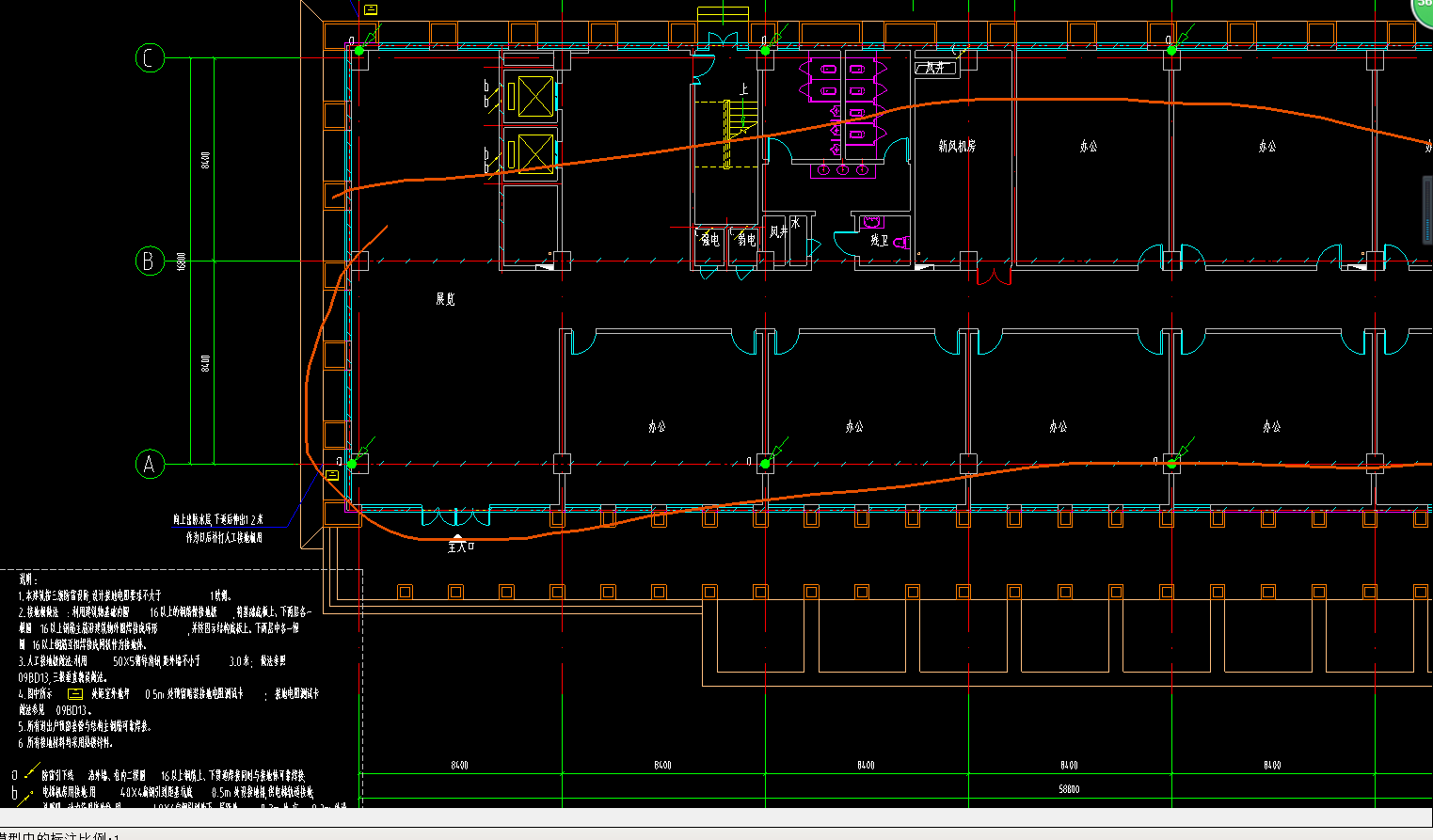Click the command line prompt 模型中的标注比例
The width and height of the screenshot is (1433, 840).
(x=56, y=836)
